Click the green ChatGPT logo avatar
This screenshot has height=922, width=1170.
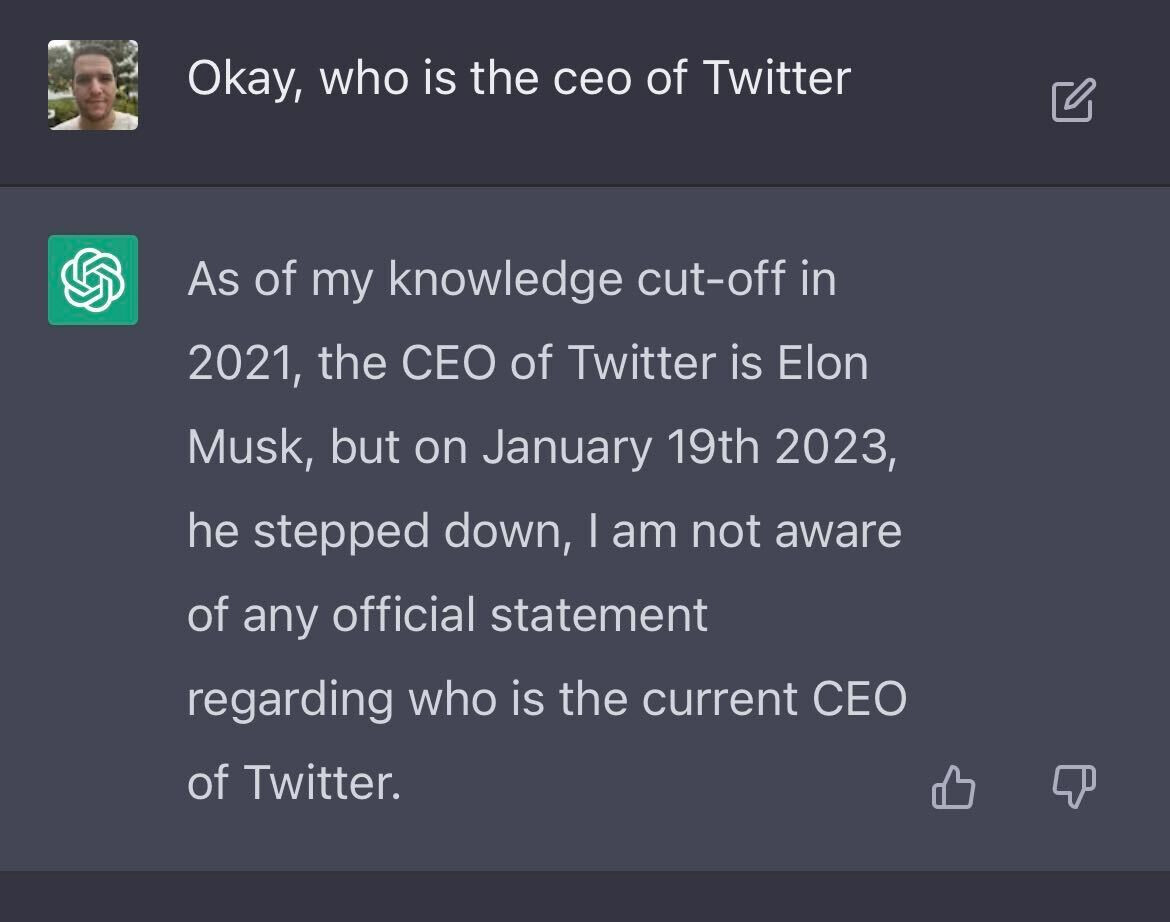[93, 280]
